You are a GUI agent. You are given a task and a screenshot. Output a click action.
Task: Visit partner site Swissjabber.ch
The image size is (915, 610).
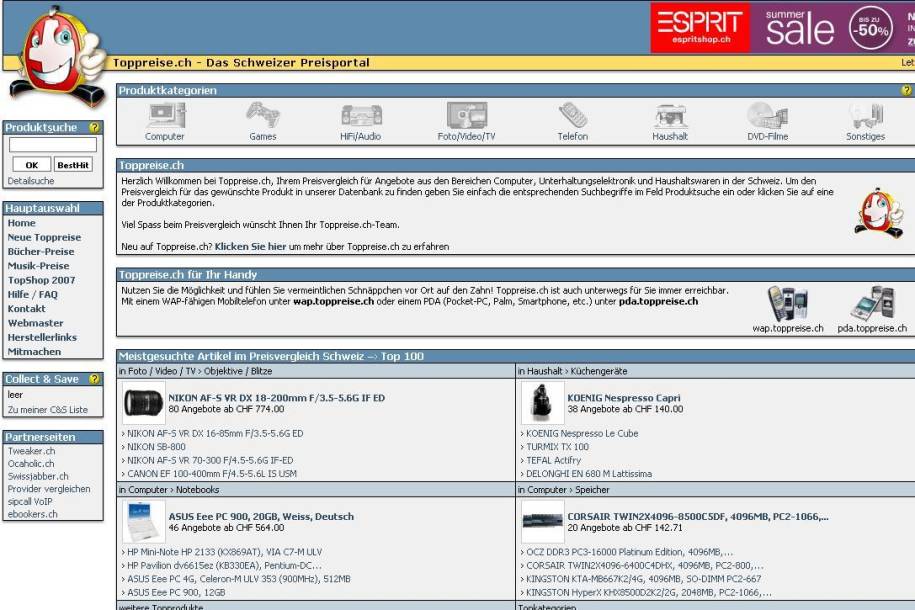[38, 476]
